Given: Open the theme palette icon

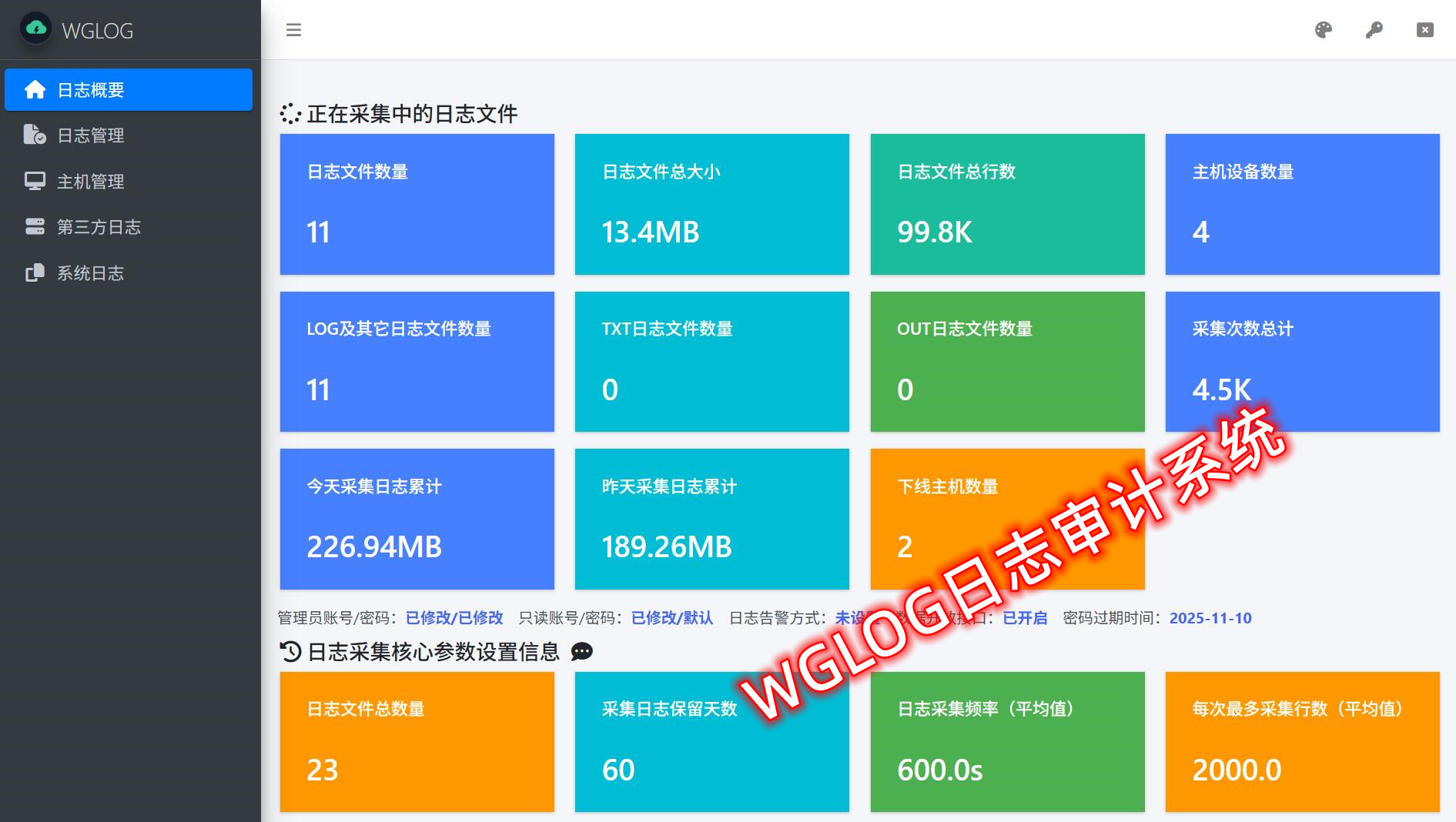Looking at the screenshot, I should click(1323, 30).
